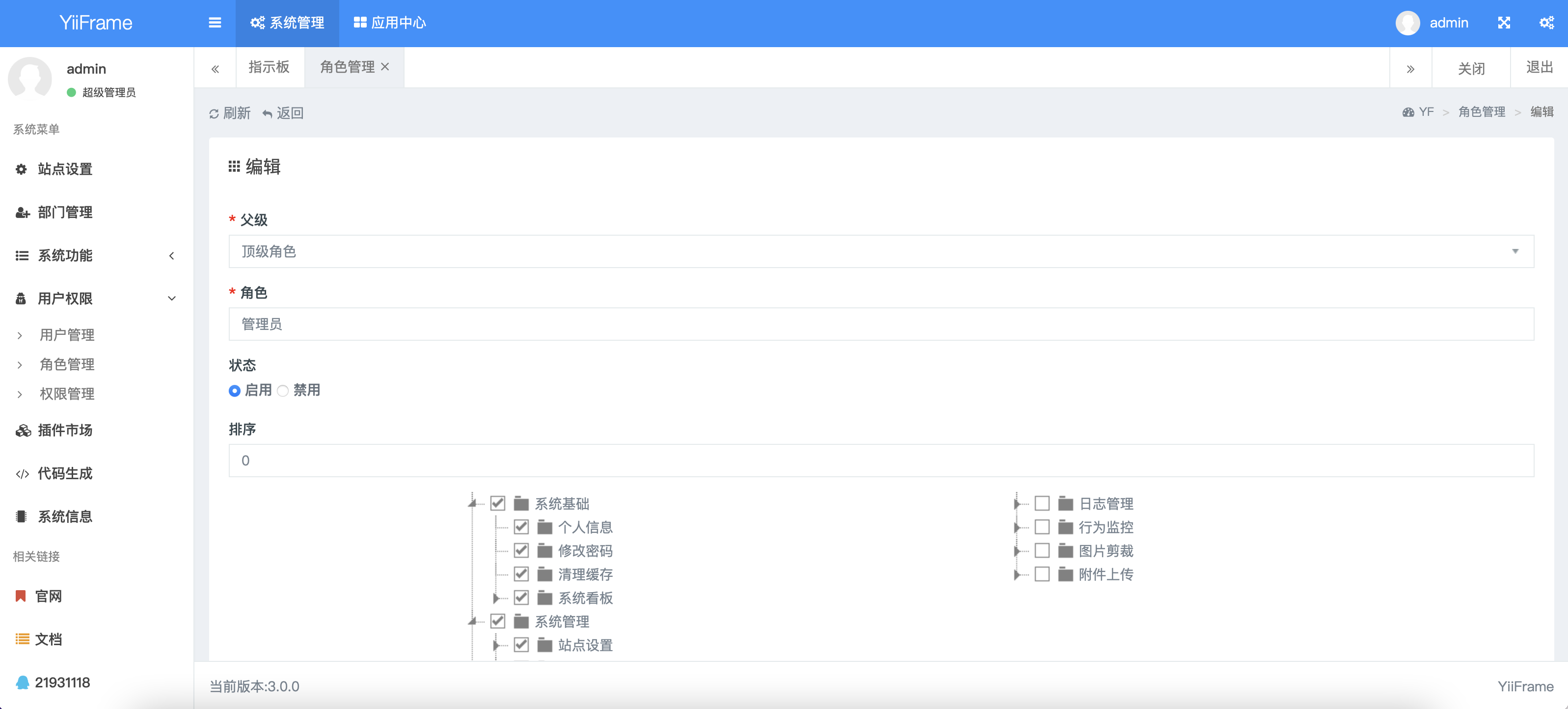The width and height of the screenshot is (1568, 709).
Task: Open 站点设置 gear icon in sidebar
Action: [x=21, y=169]
